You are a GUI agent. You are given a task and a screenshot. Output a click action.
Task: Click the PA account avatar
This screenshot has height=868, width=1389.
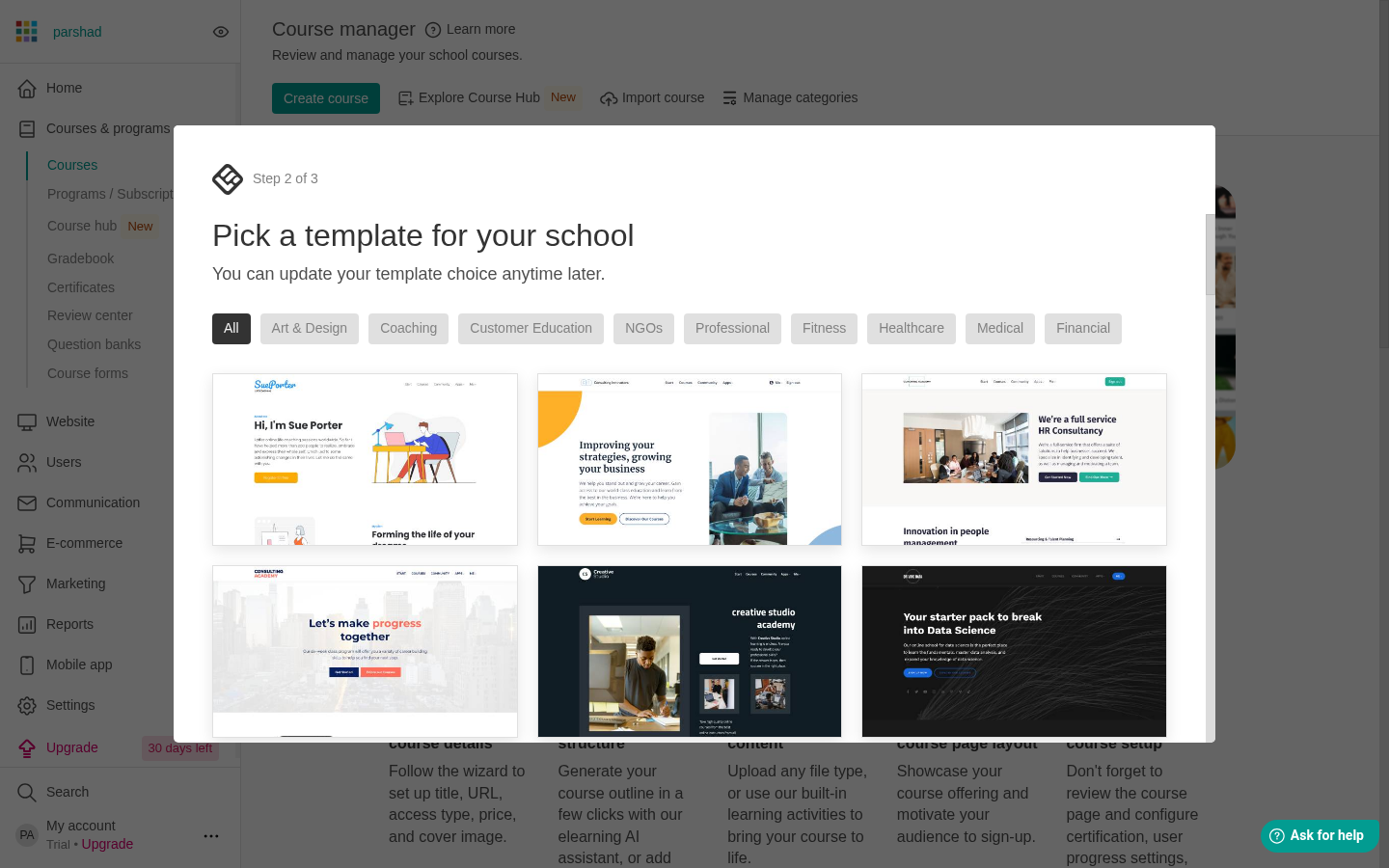(x=27, y=835)
